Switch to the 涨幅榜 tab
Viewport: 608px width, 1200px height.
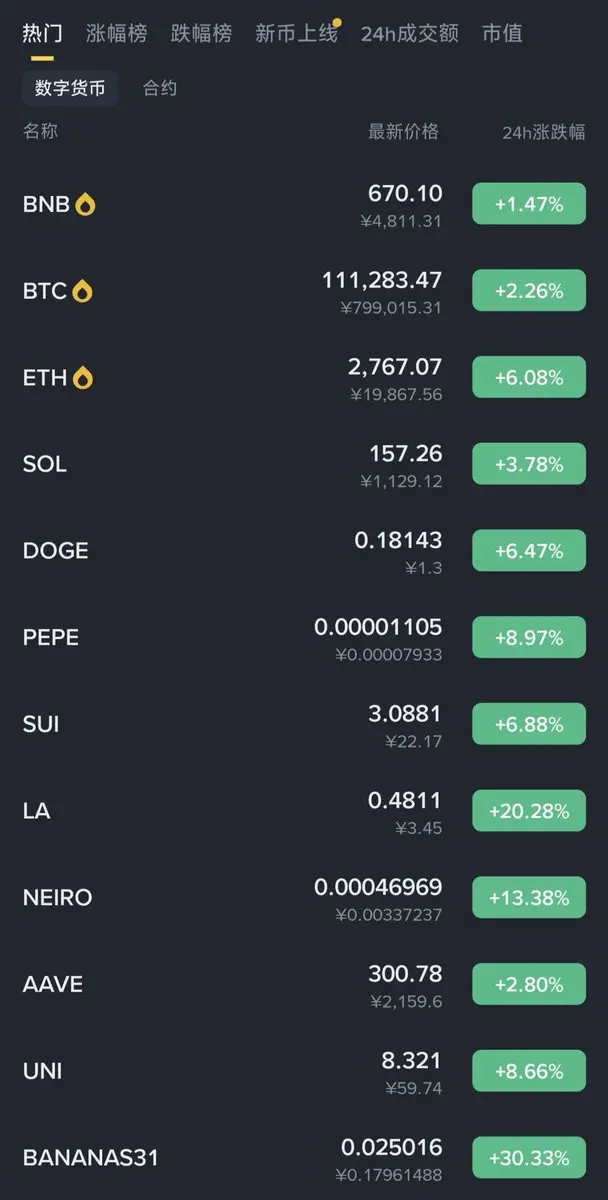click(117, 33)
